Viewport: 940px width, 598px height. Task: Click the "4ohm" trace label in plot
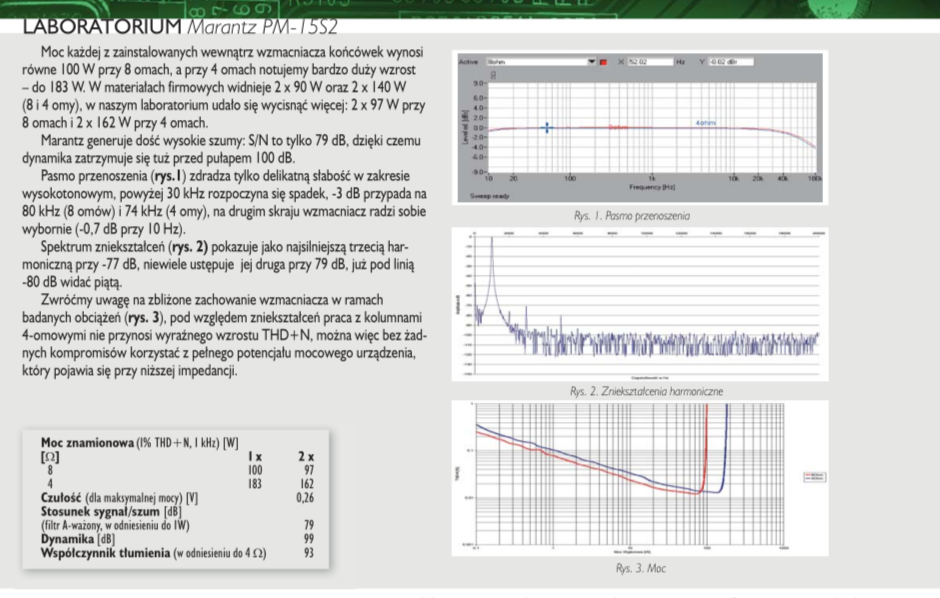[706, 123]
